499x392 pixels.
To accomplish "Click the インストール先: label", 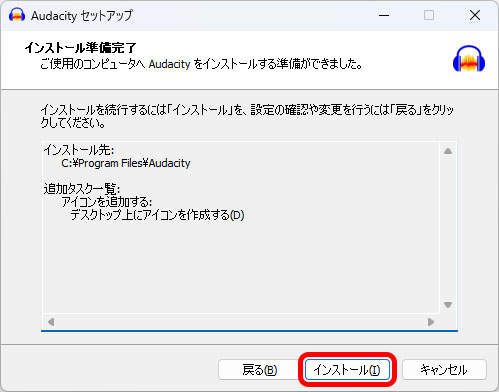I will [79, 150].
